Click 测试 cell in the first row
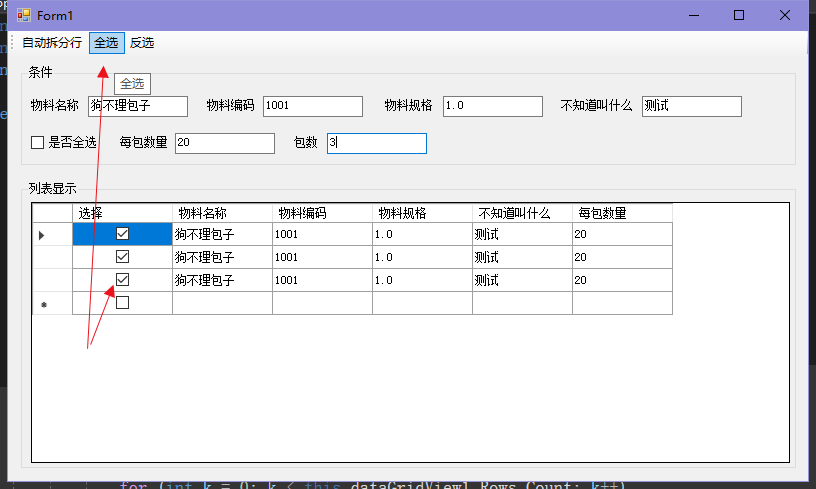Image resolution: width=816 pixels, height=489 pixels. [x=522, y=234]
